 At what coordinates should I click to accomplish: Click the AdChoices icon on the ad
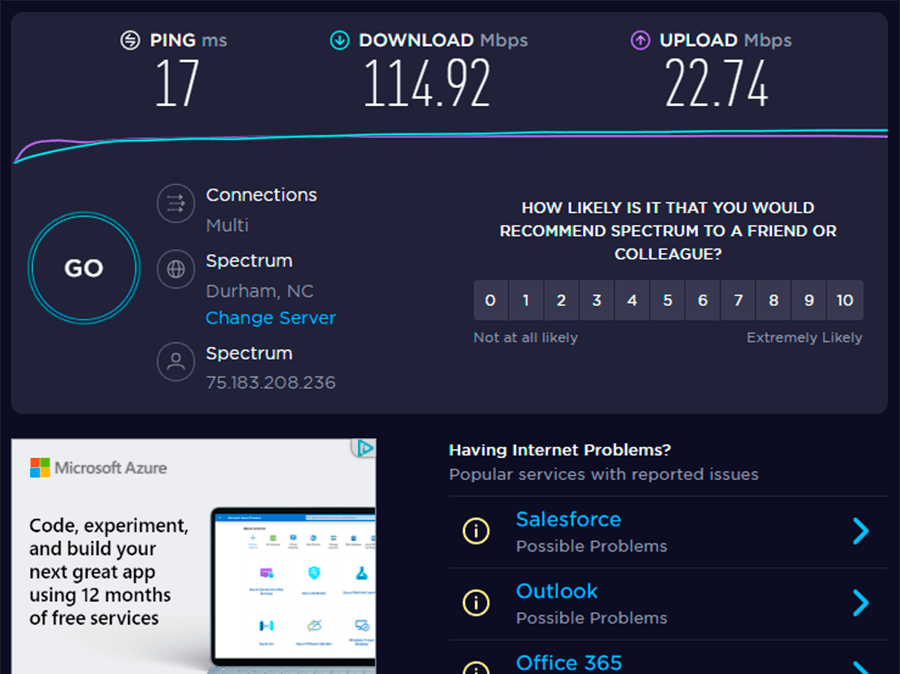pos(364,448)
